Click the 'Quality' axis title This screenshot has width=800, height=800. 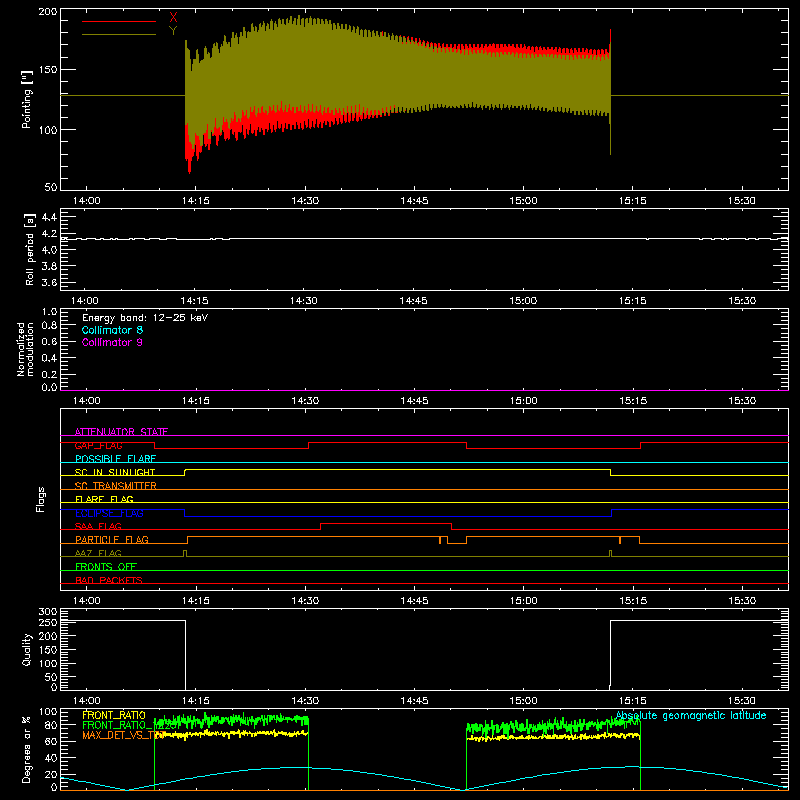coord(27,649)
